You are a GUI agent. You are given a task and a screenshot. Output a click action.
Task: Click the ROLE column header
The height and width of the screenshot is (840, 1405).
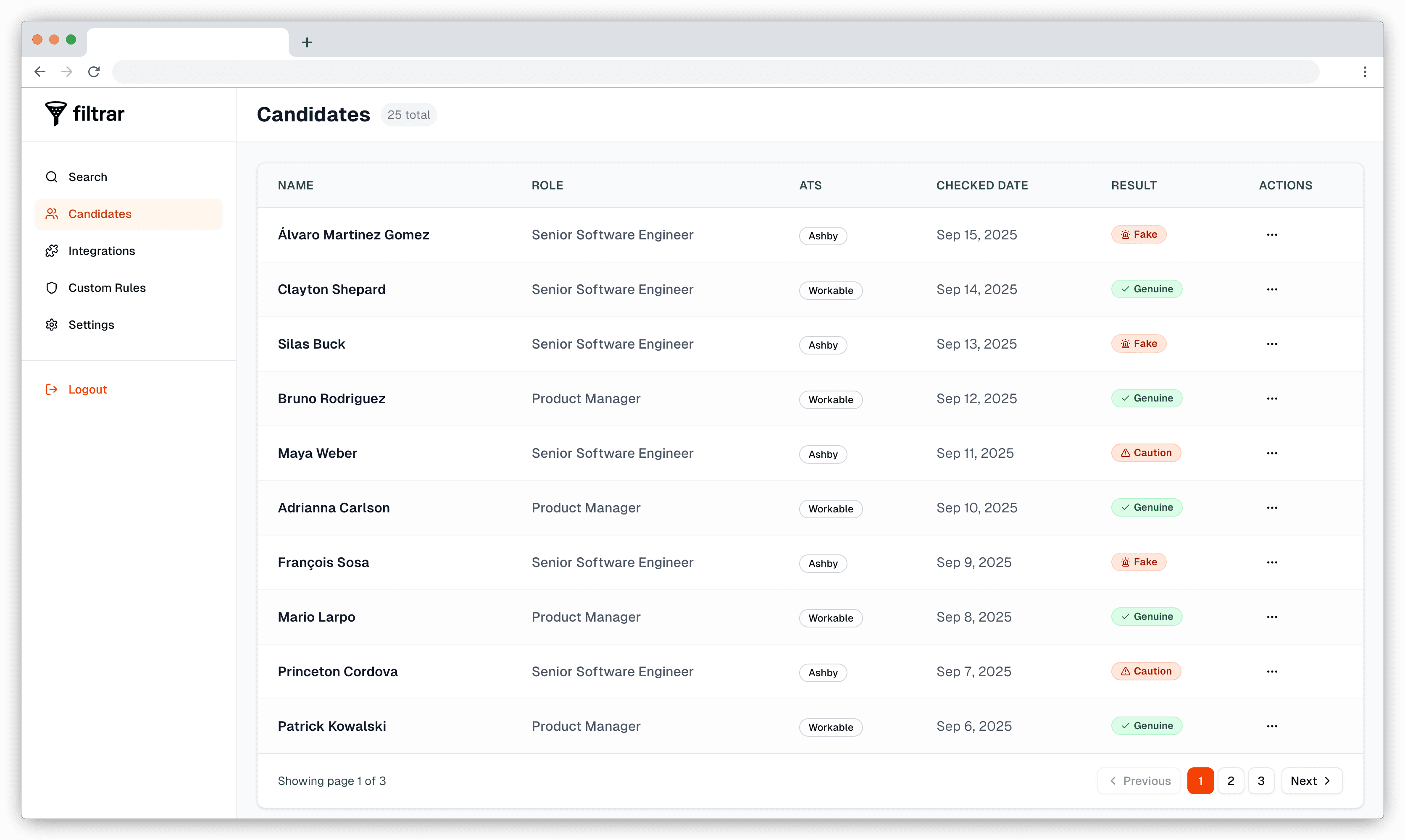(547, 186)
